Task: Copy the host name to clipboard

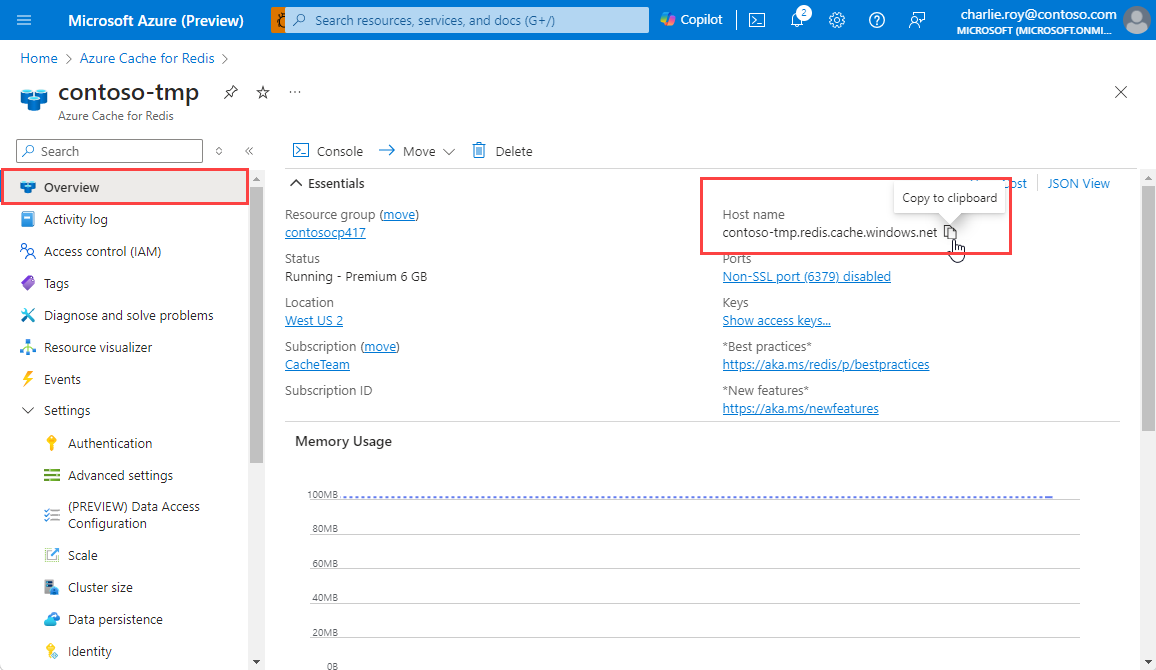Action: click(x=950, y=231)
